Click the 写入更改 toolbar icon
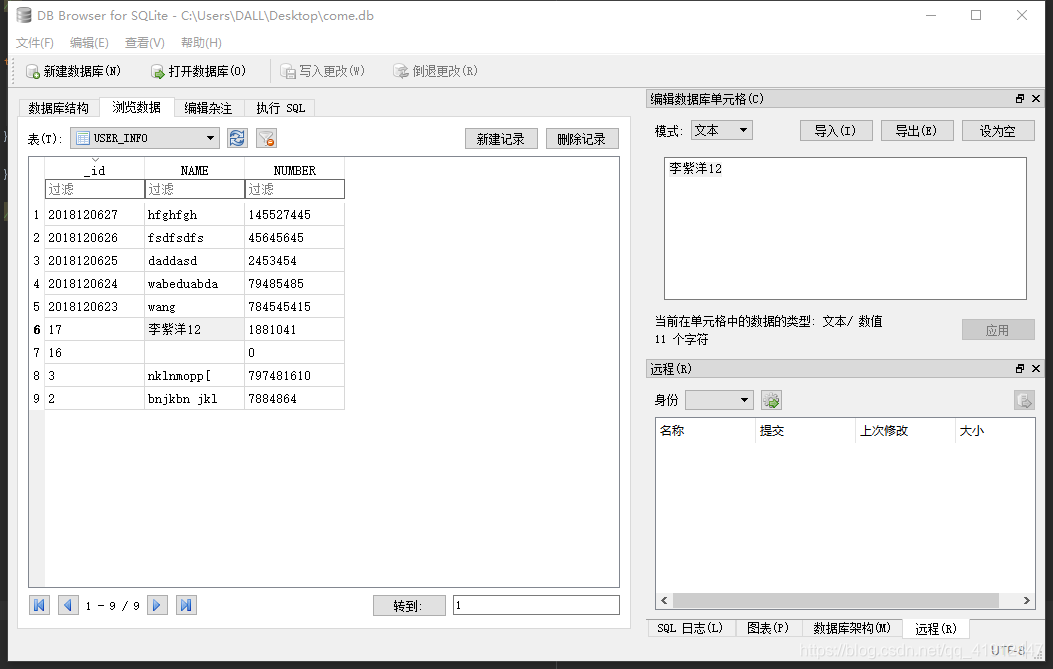The width and height of the screenshot is (1053, 669). 290,71
